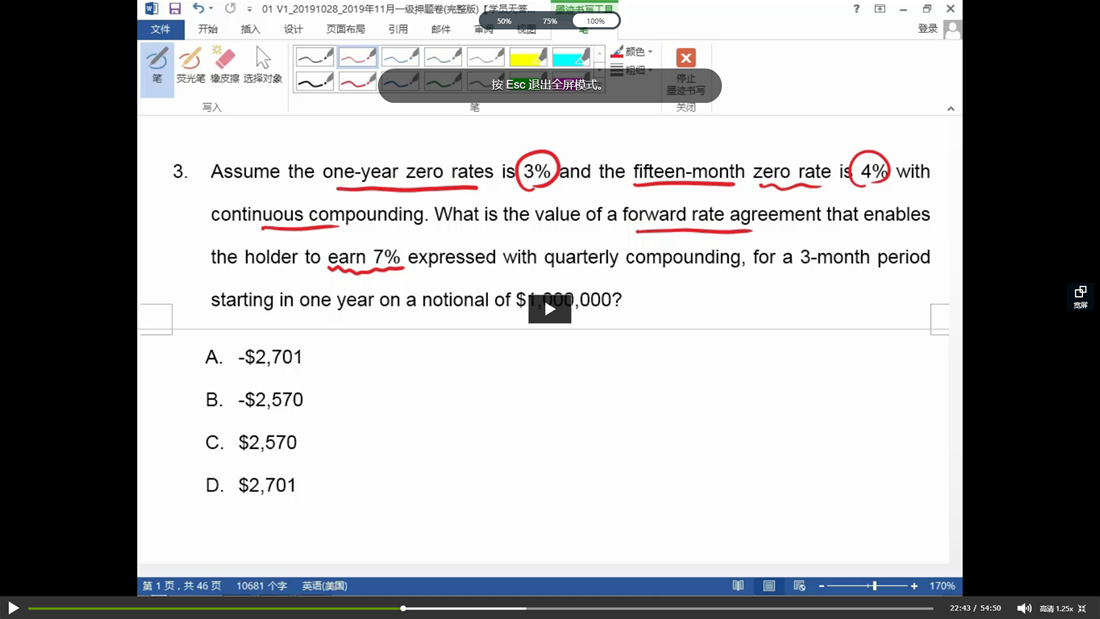
Task: Open the ink Color (颜色) dropdown
Action: [x=631, y=51]
